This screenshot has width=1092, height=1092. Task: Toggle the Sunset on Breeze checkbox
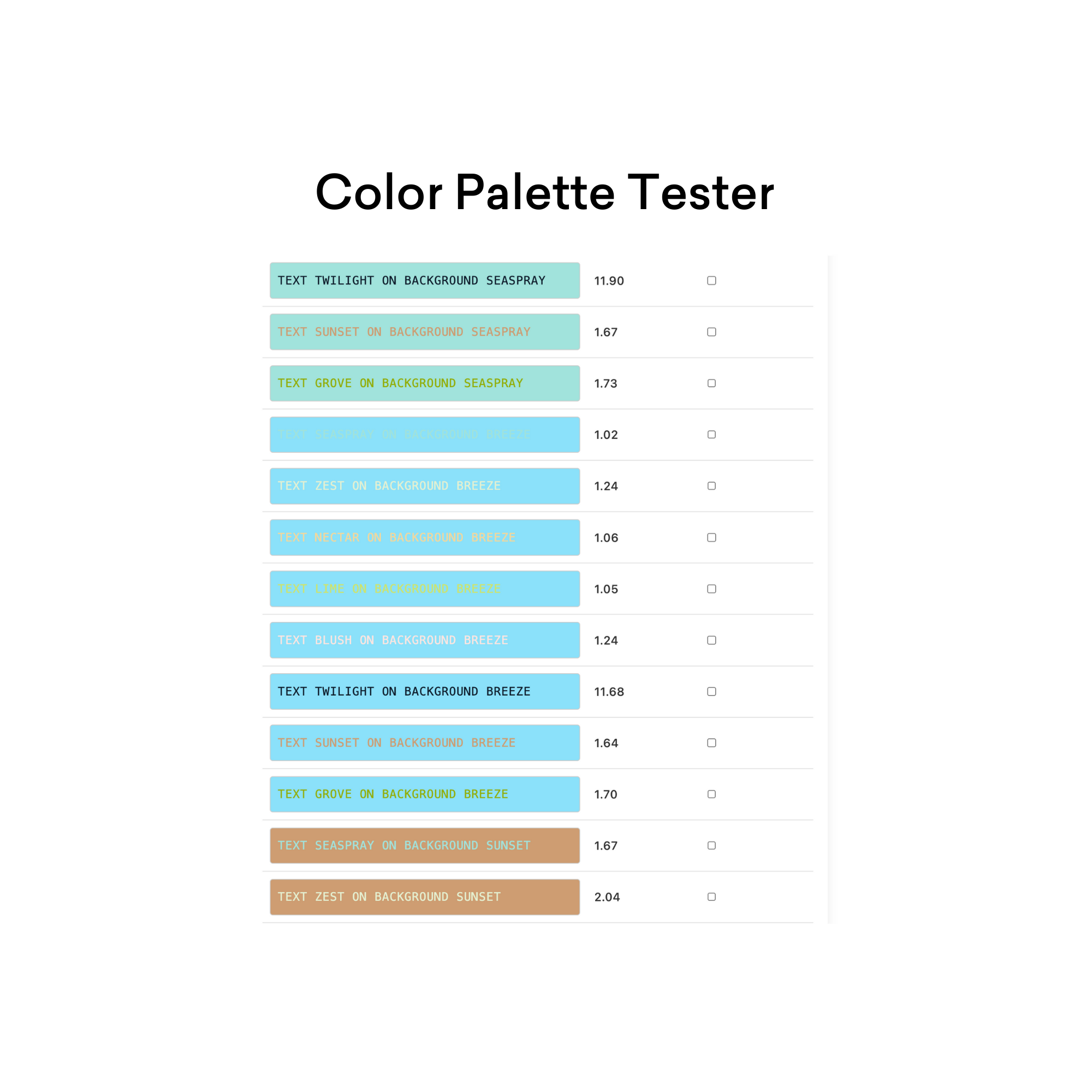coord(711,743)
